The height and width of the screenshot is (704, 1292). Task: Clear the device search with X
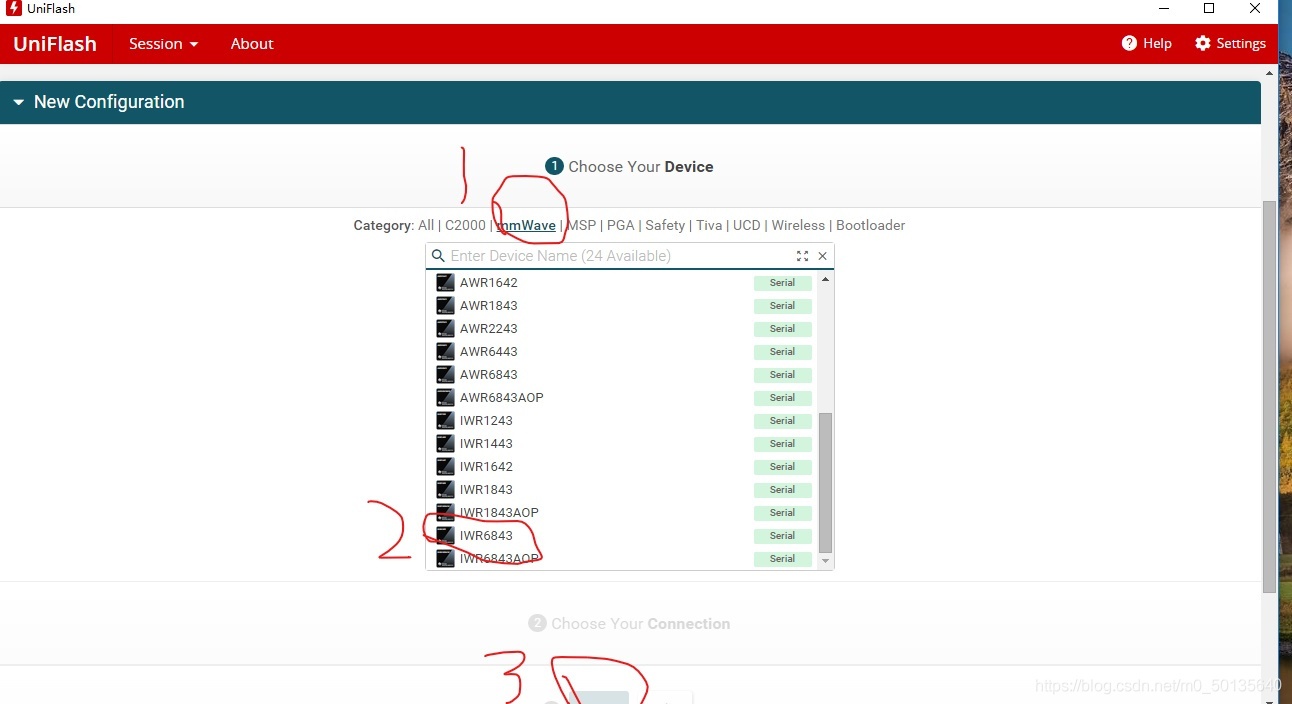(823, 256)
